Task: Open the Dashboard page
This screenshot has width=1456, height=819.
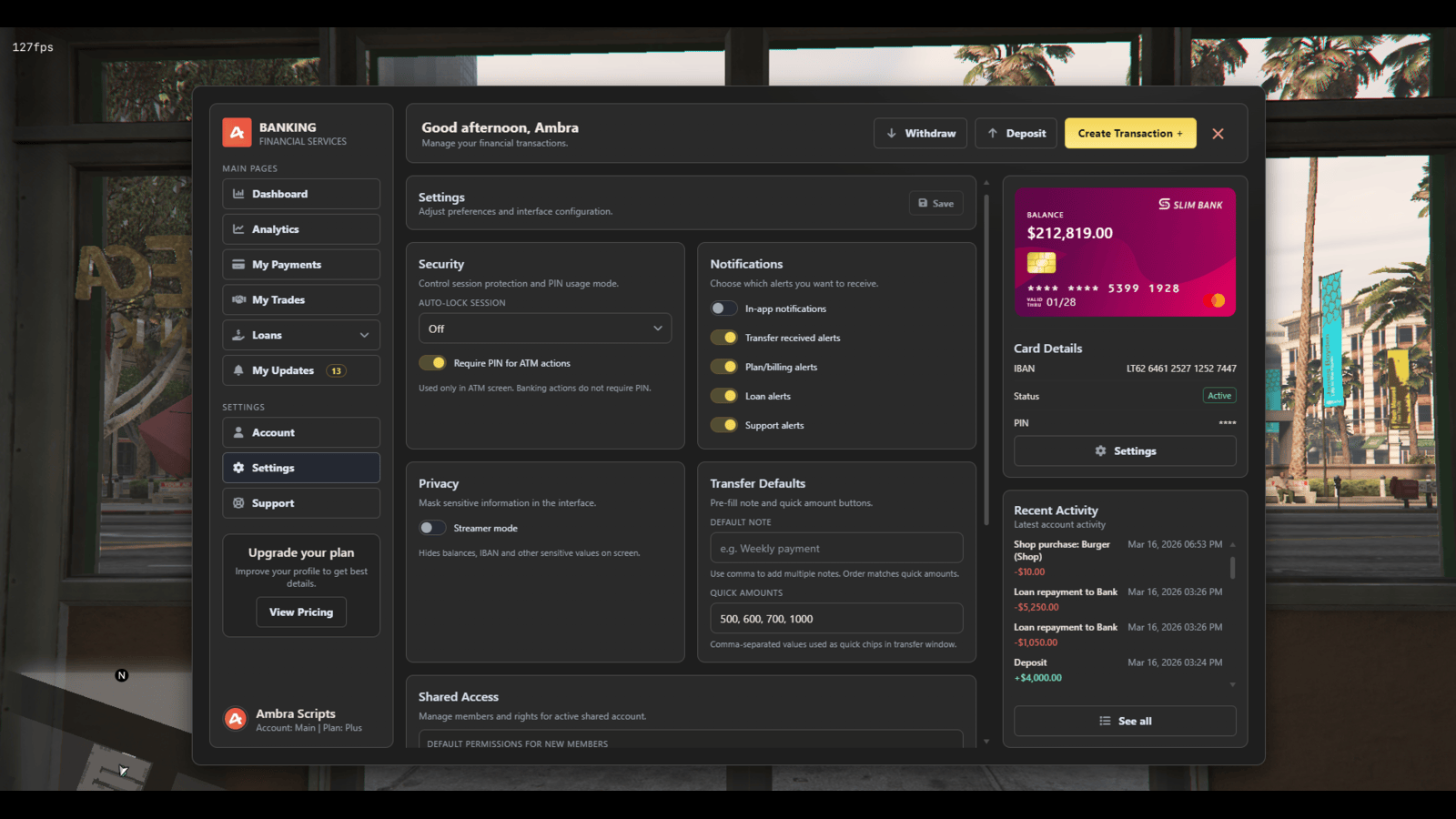Action: pyautogui.click(x=300, y=194)
